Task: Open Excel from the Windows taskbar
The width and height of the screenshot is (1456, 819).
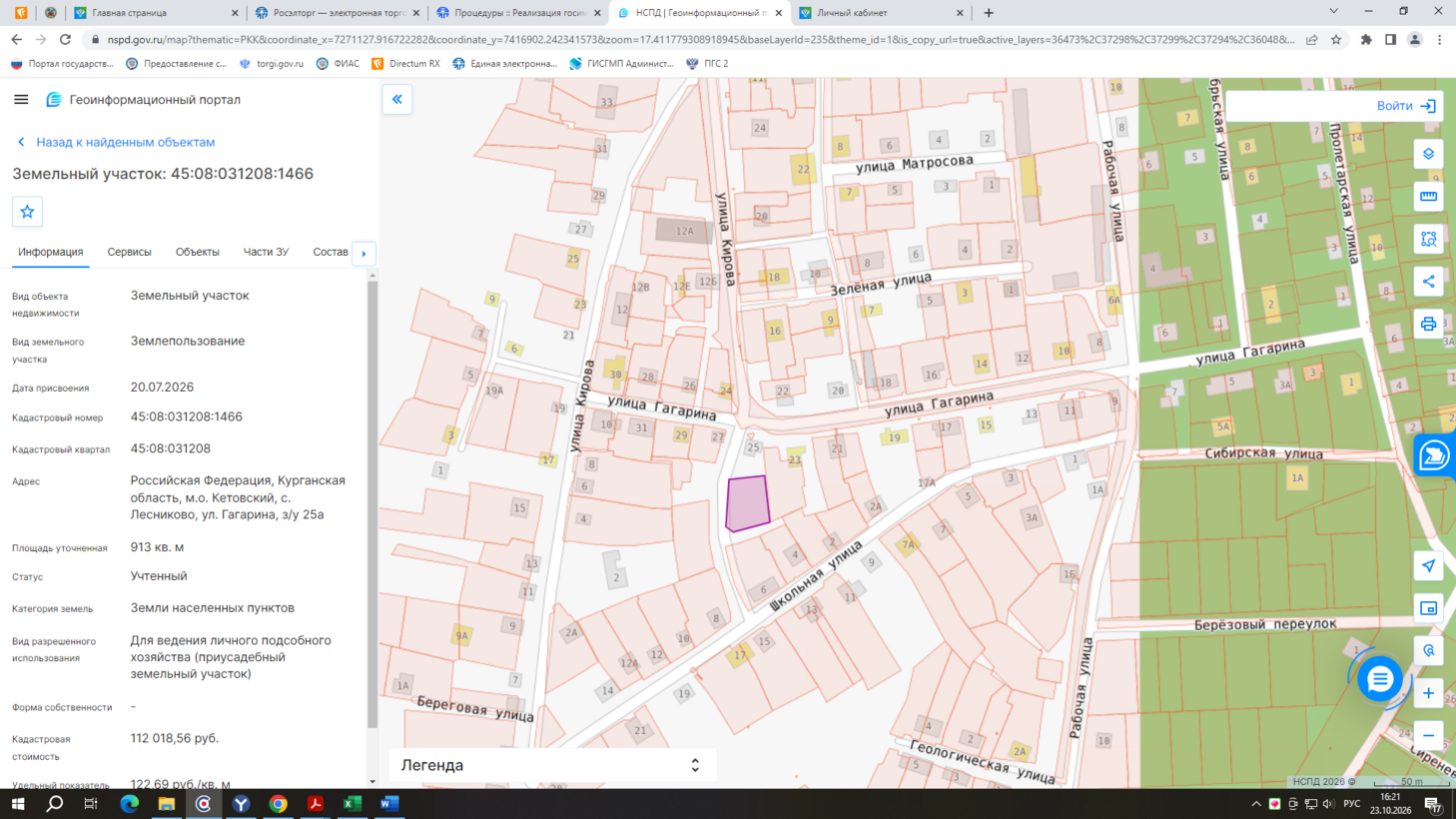Action: [353, 804]
